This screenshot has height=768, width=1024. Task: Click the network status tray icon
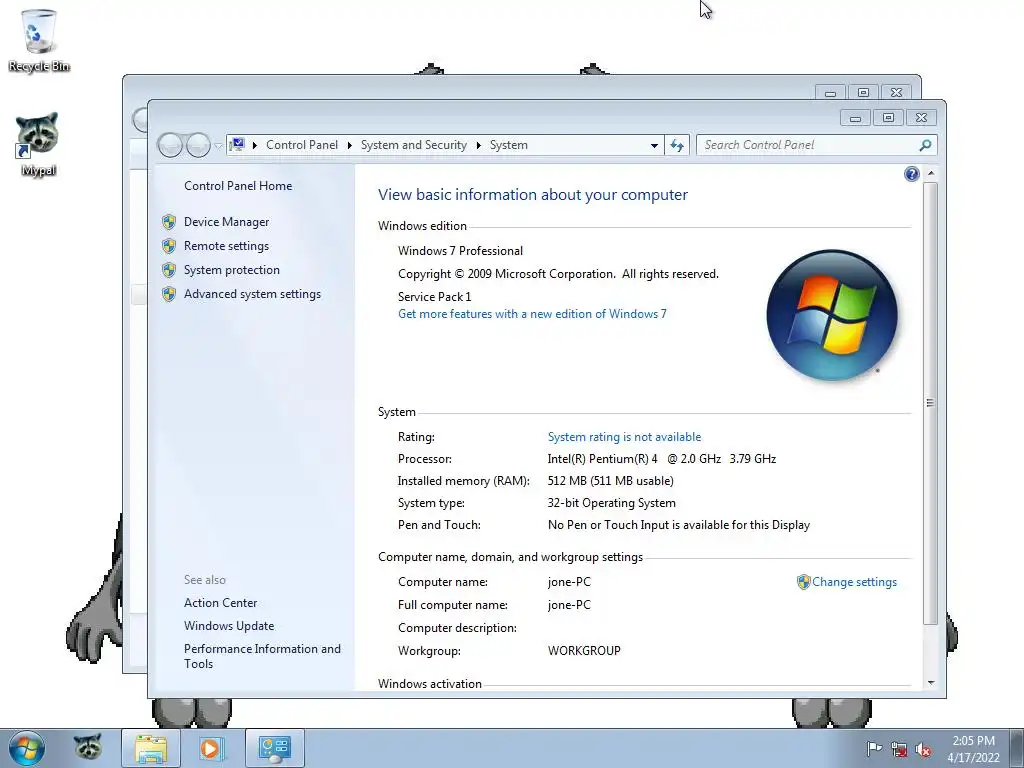pos(899,749)
